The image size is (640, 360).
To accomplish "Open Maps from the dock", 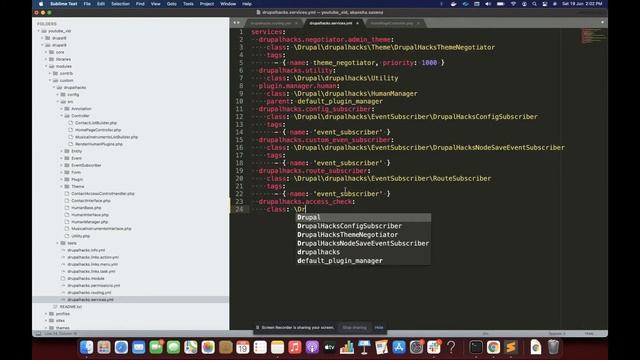I will pos(191,347).
